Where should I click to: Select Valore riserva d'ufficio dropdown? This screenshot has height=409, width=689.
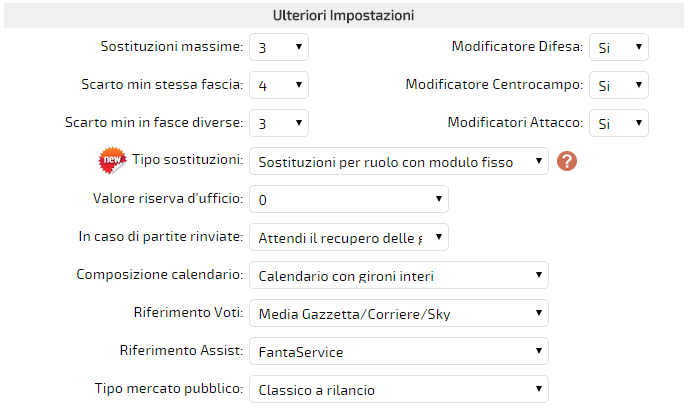click(349, 199)
